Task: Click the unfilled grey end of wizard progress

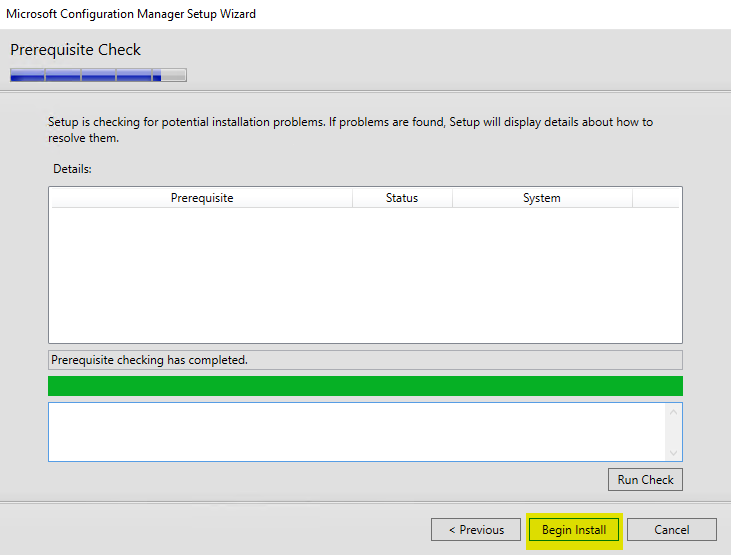Action: [x=174, y=75]
